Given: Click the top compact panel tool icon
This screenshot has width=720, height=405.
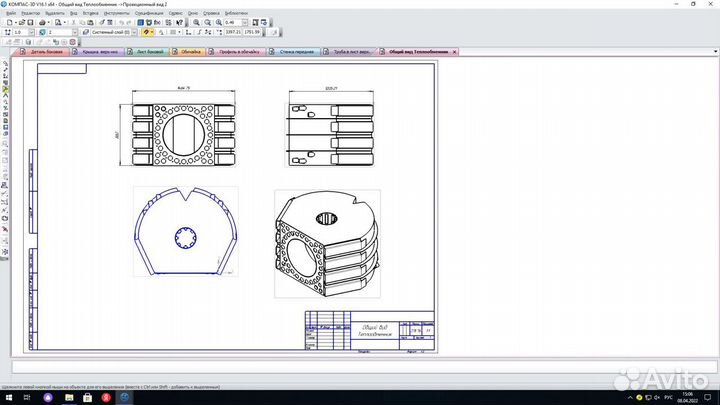Looking at the screenshot, I should tap(5, 64).
